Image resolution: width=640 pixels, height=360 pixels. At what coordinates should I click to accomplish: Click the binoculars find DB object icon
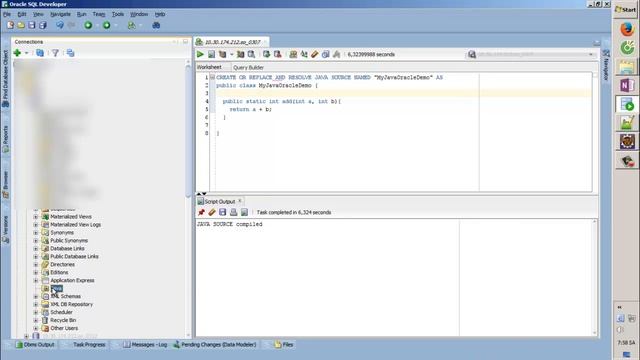tap(156, 25)
